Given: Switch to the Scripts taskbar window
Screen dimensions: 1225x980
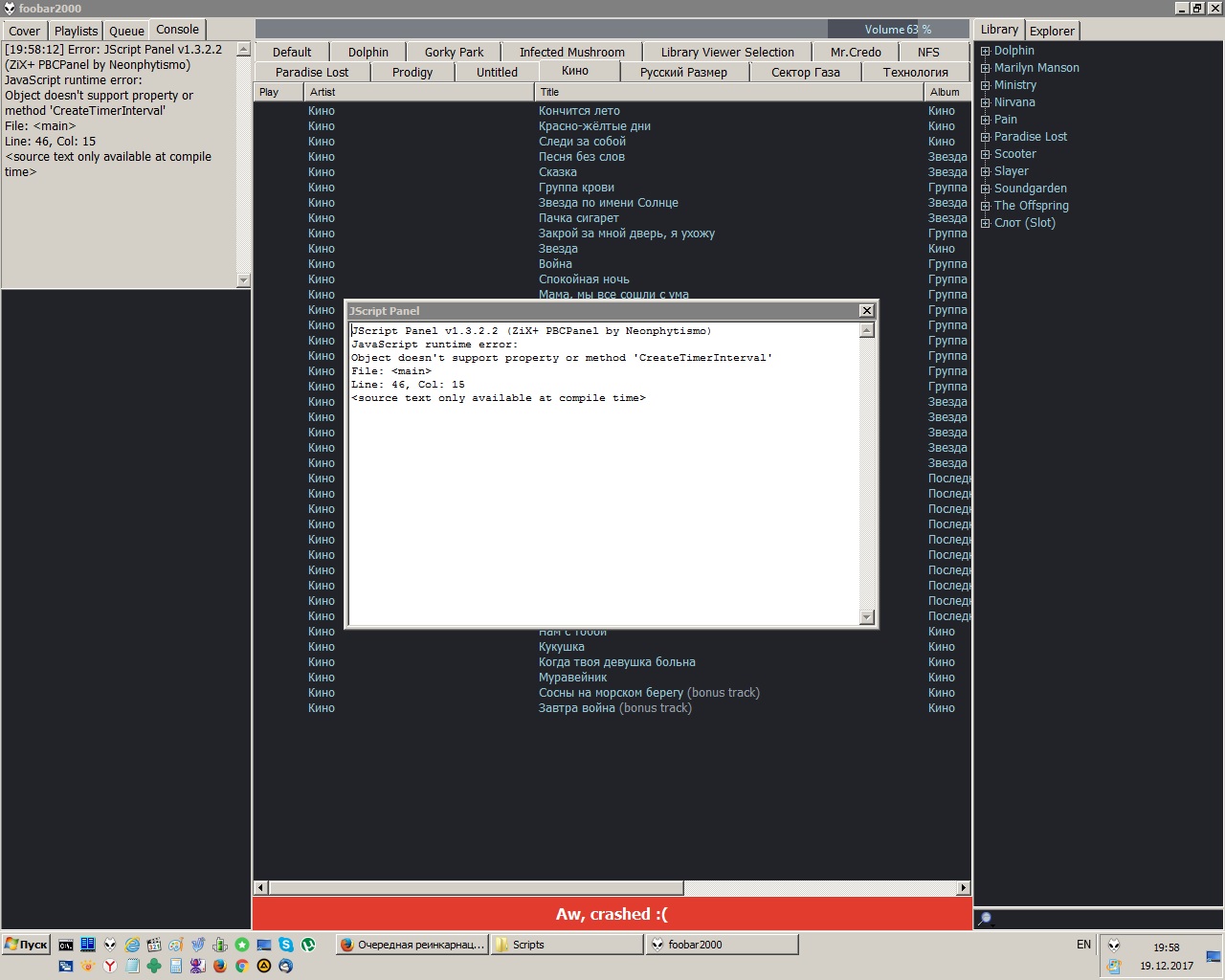Looking at the screenshot, I should click(566, 945).
